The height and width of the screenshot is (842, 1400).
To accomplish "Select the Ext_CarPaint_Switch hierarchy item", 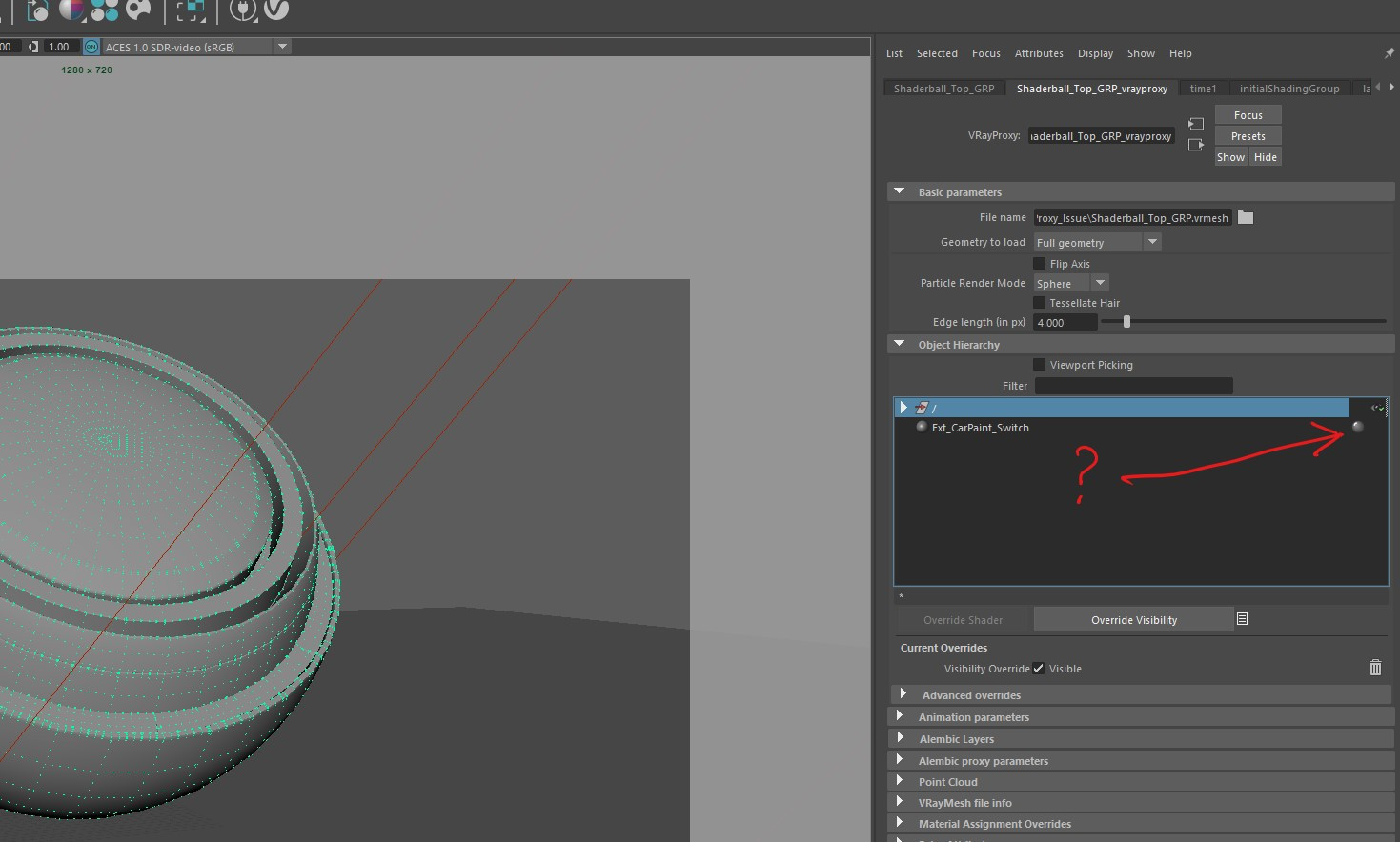I will tap(980, 428).
